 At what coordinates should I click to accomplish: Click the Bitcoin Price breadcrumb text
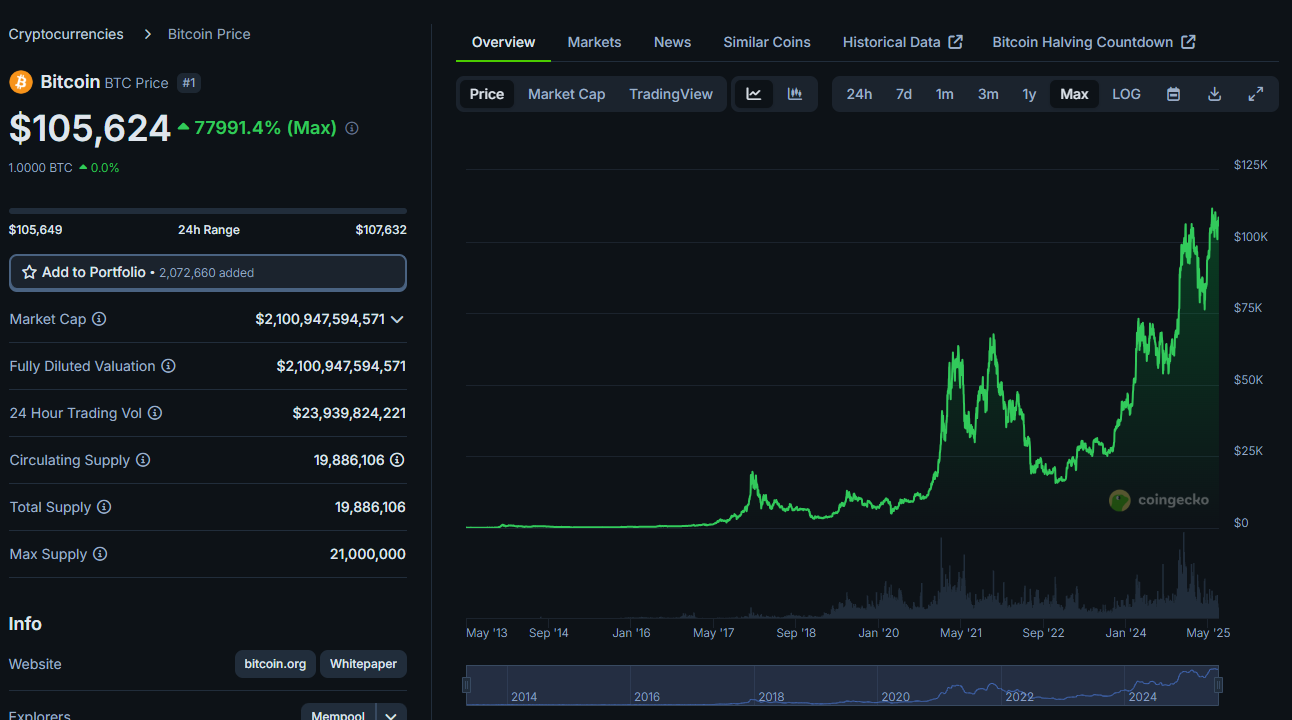click(209, 34)
